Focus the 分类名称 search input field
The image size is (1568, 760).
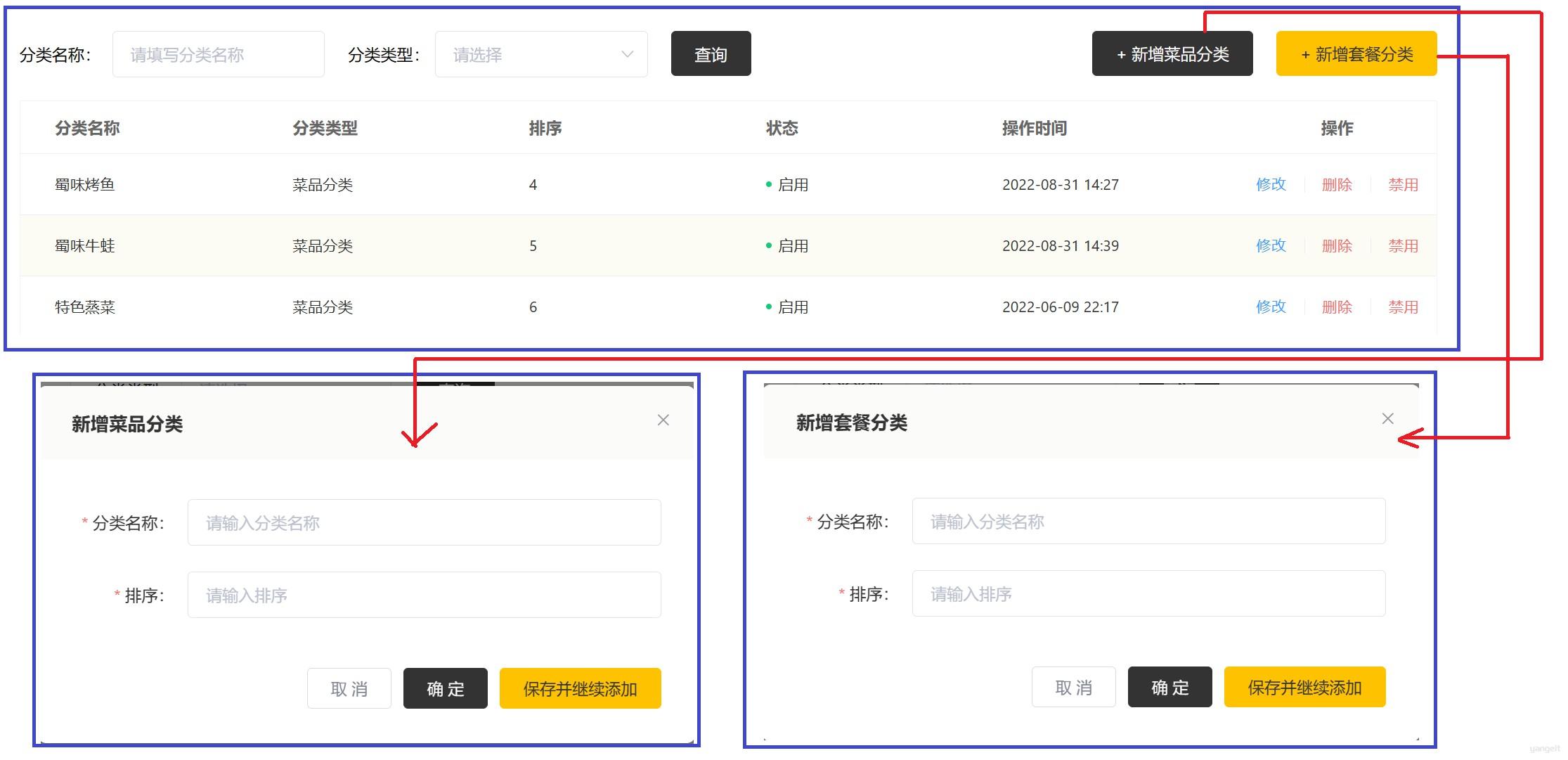219,54
